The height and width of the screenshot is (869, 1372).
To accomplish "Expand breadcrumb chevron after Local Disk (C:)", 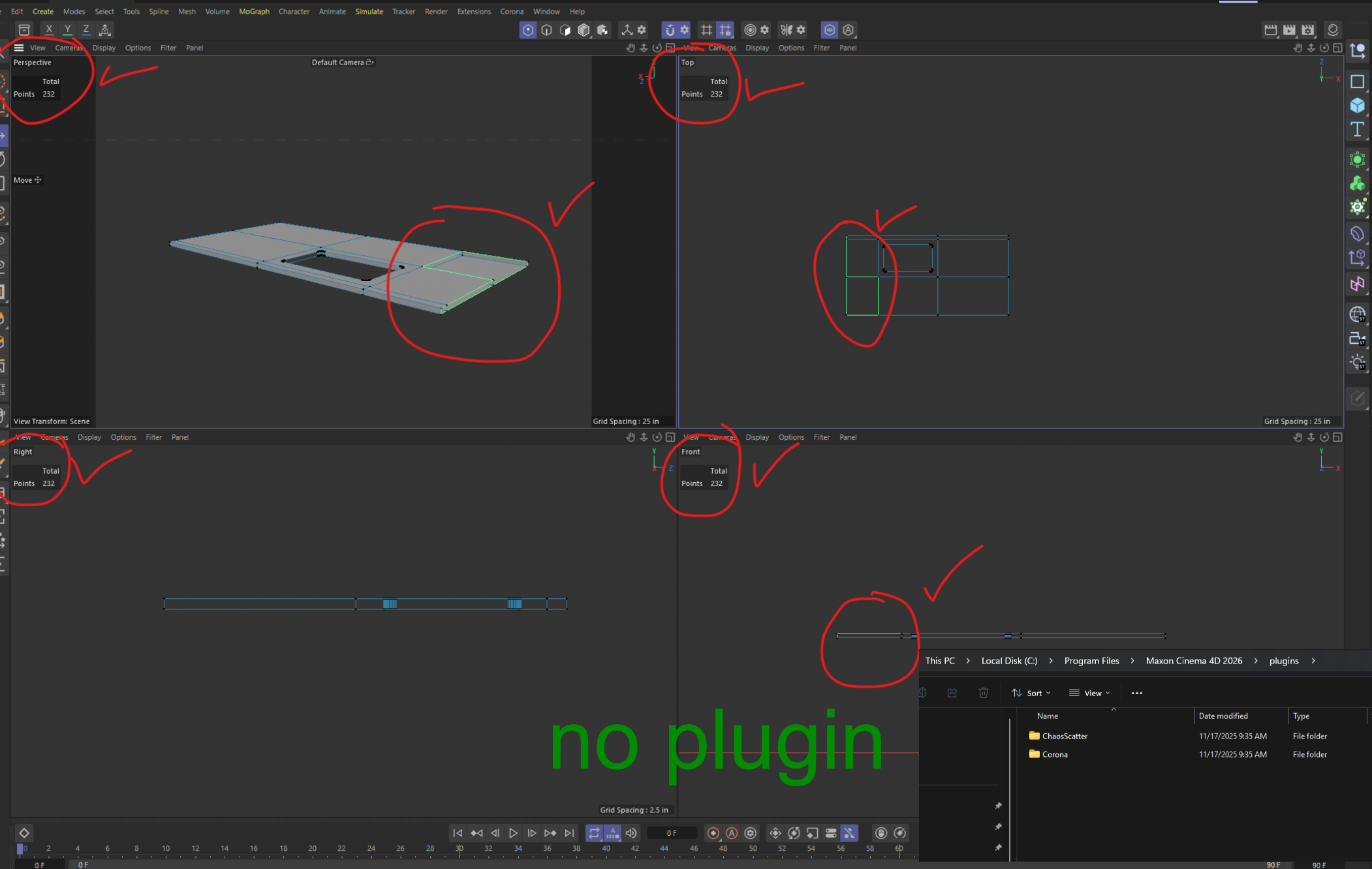I will [1051, 661].
